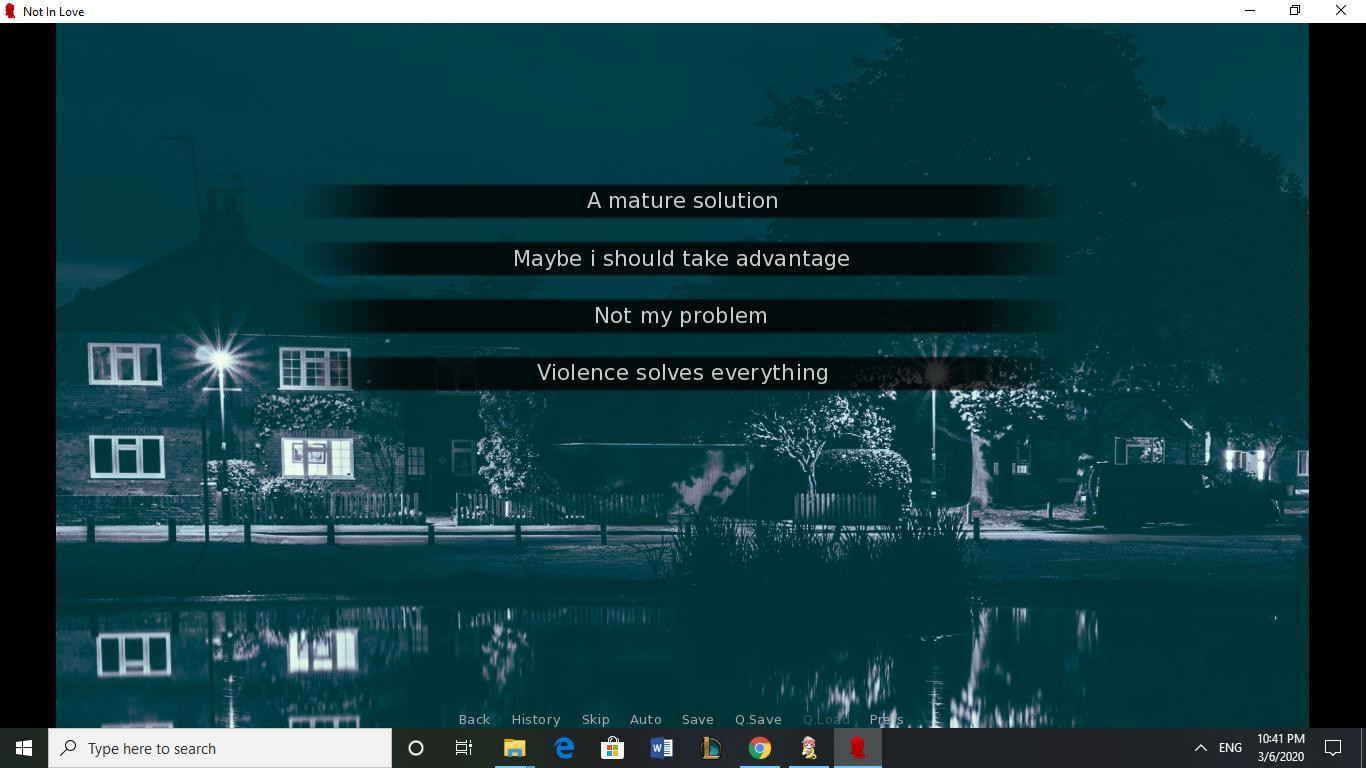Click the taskbar search box
The width and height of the screenshot is (1366, 768).
point(220,748)
